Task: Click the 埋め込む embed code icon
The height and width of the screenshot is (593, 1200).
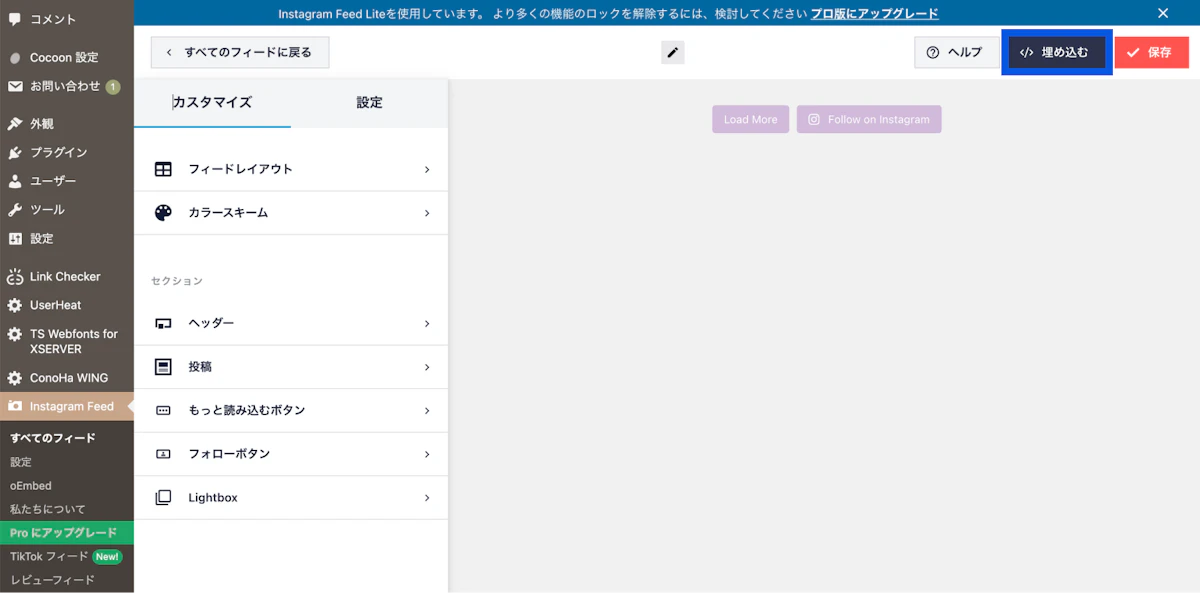Action: [x=1028, y=52]
